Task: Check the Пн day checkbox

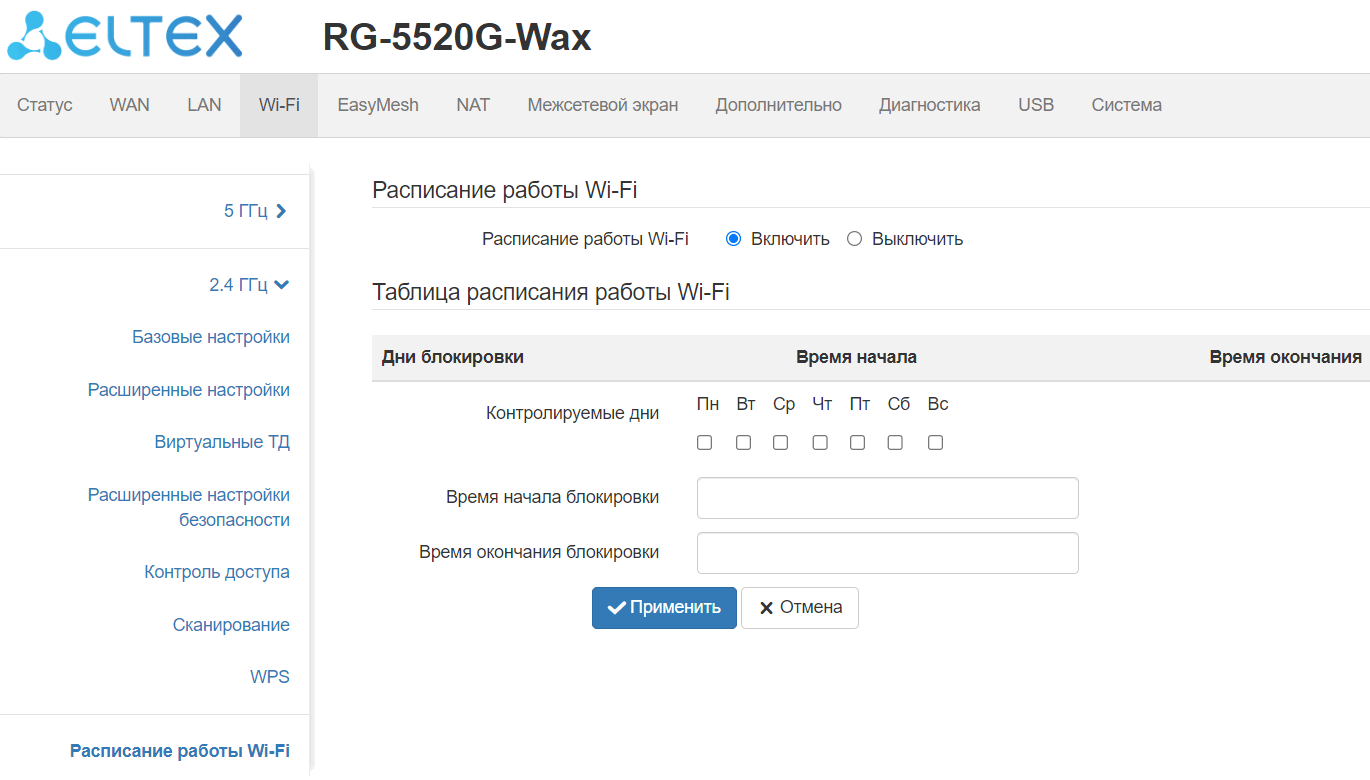Action: pos(705,442)
